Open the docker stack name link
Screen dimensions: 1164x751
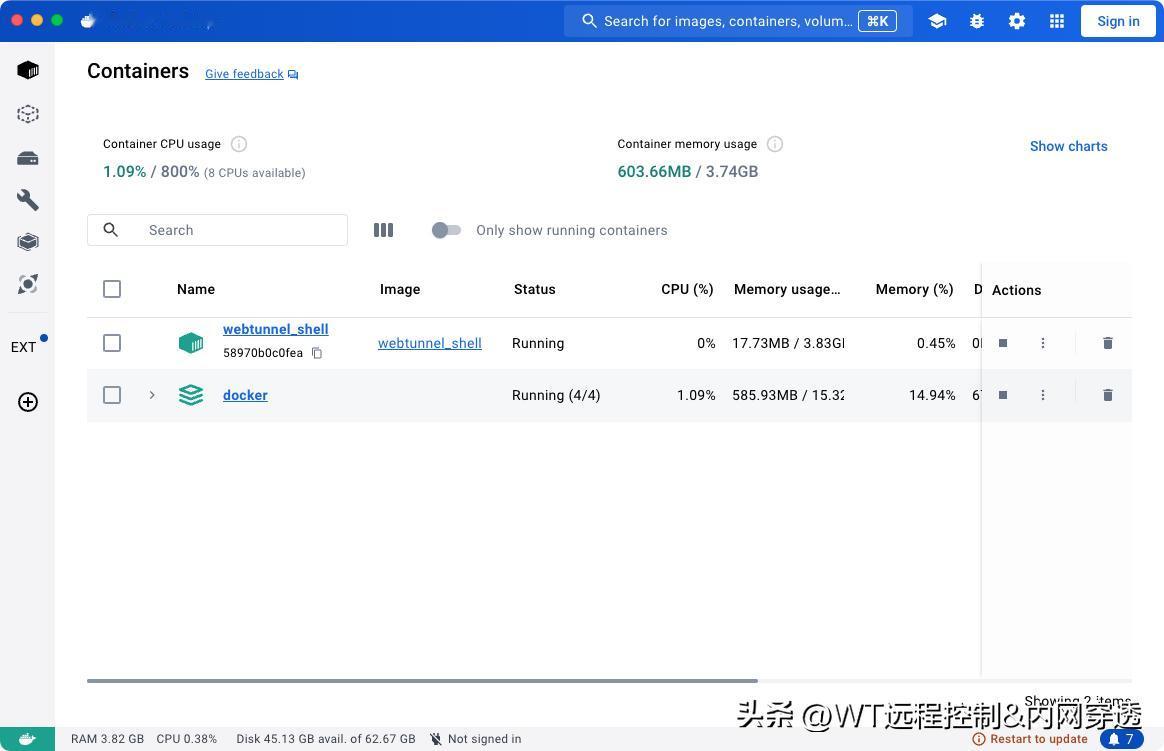tap(245, 395)
